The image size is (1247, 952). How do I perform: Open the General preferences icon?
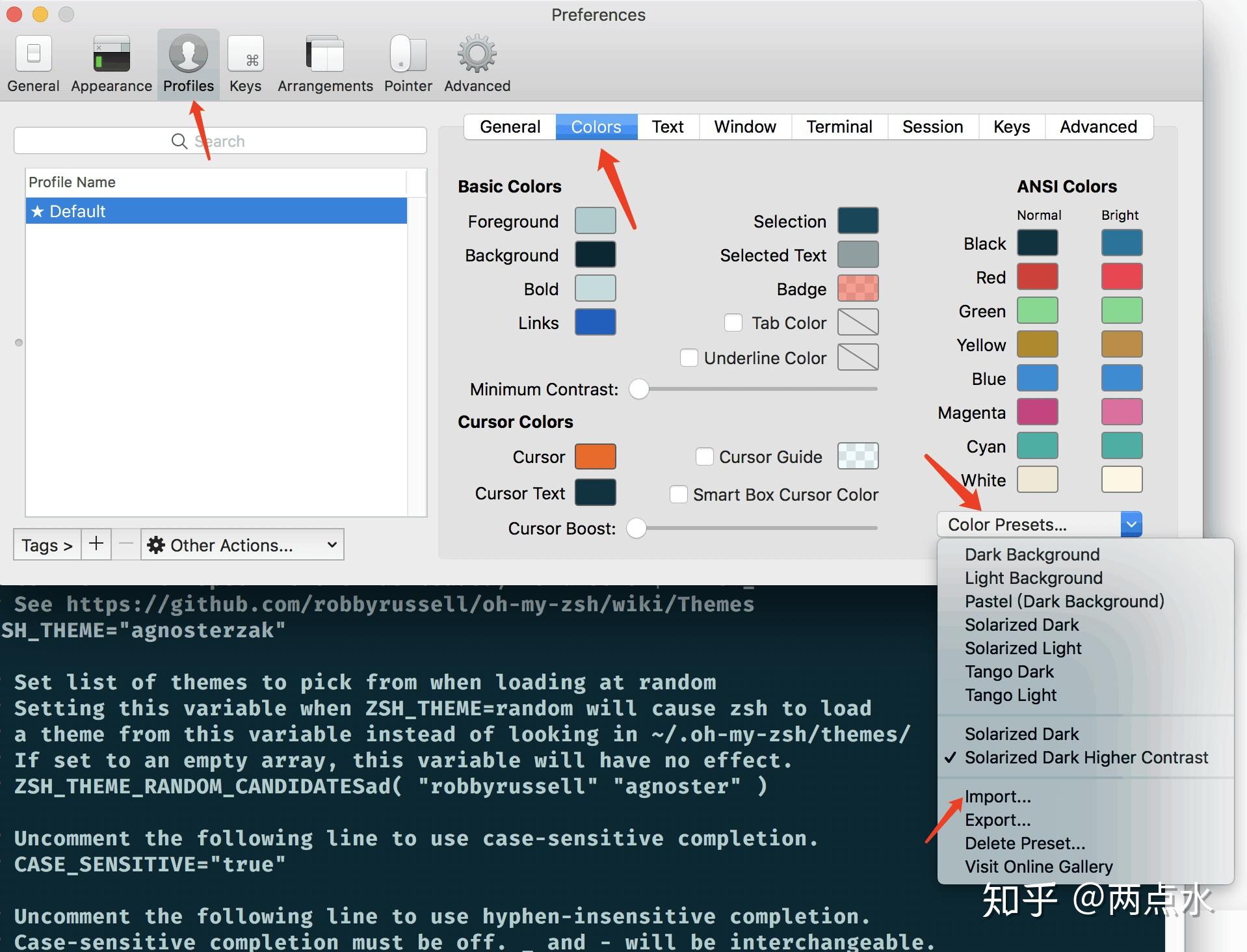(x=33, y=62)
